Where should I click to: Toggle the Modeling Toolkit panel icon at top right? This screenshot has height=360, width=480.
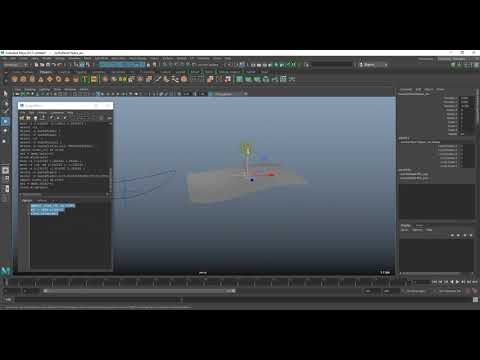pyautogui.click(x=453, y=65)
